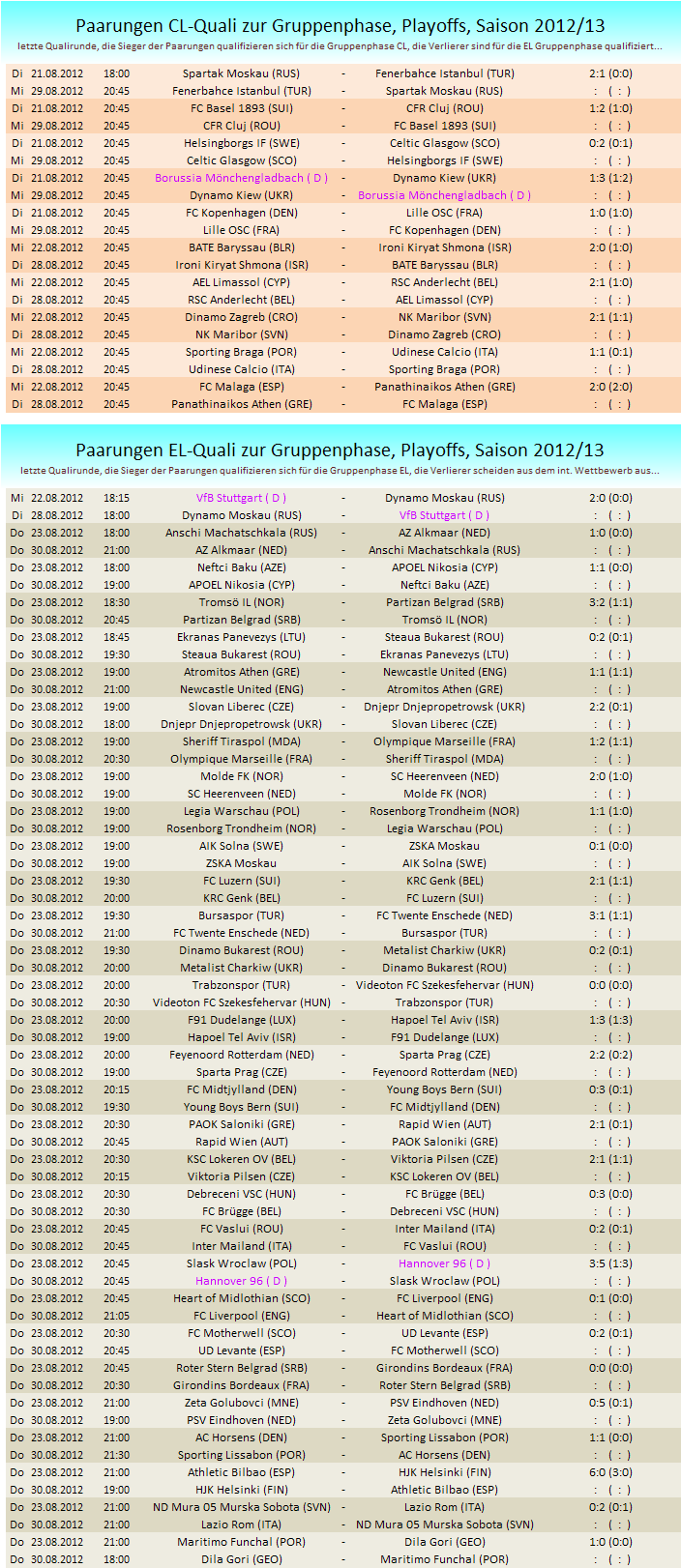Click the 'Paarungen CL-Quali zur Gruppenphase' heading

tap(340, 25)
